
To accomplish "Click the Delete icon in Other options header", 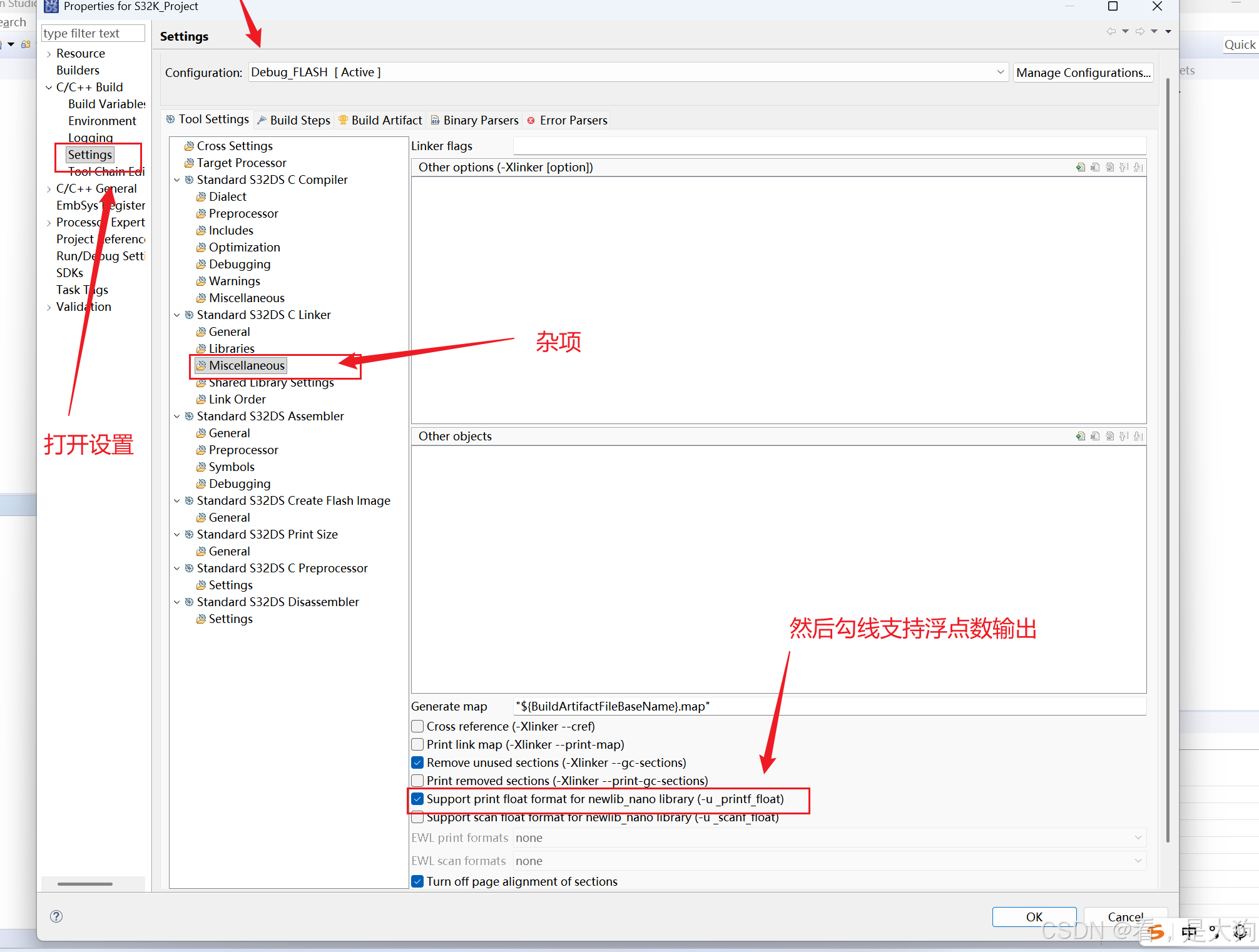I will tap(1095, 167).
